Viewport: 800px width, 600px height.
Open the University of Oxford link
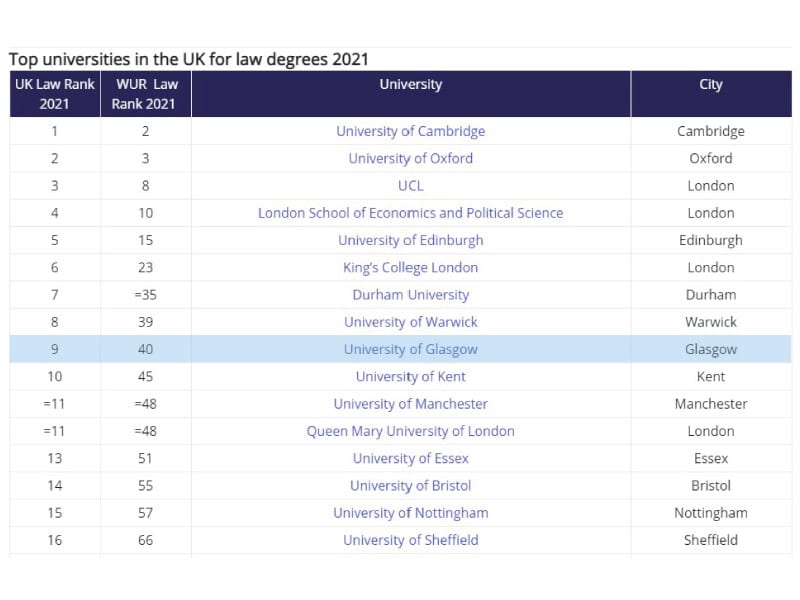(410, 158)
